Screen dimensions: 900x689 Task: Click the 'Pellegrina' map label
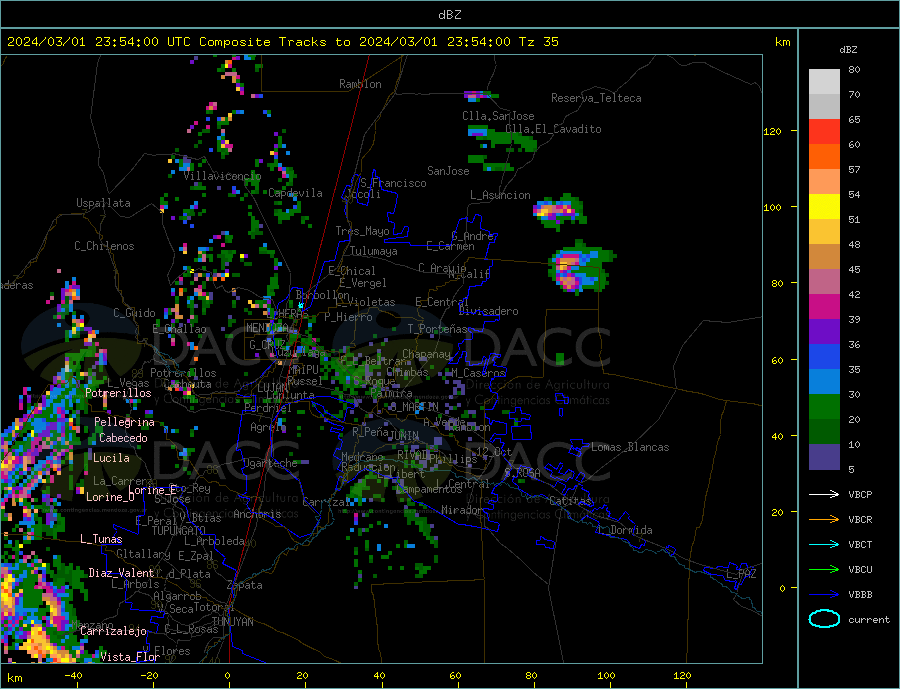tap(125, 422)
